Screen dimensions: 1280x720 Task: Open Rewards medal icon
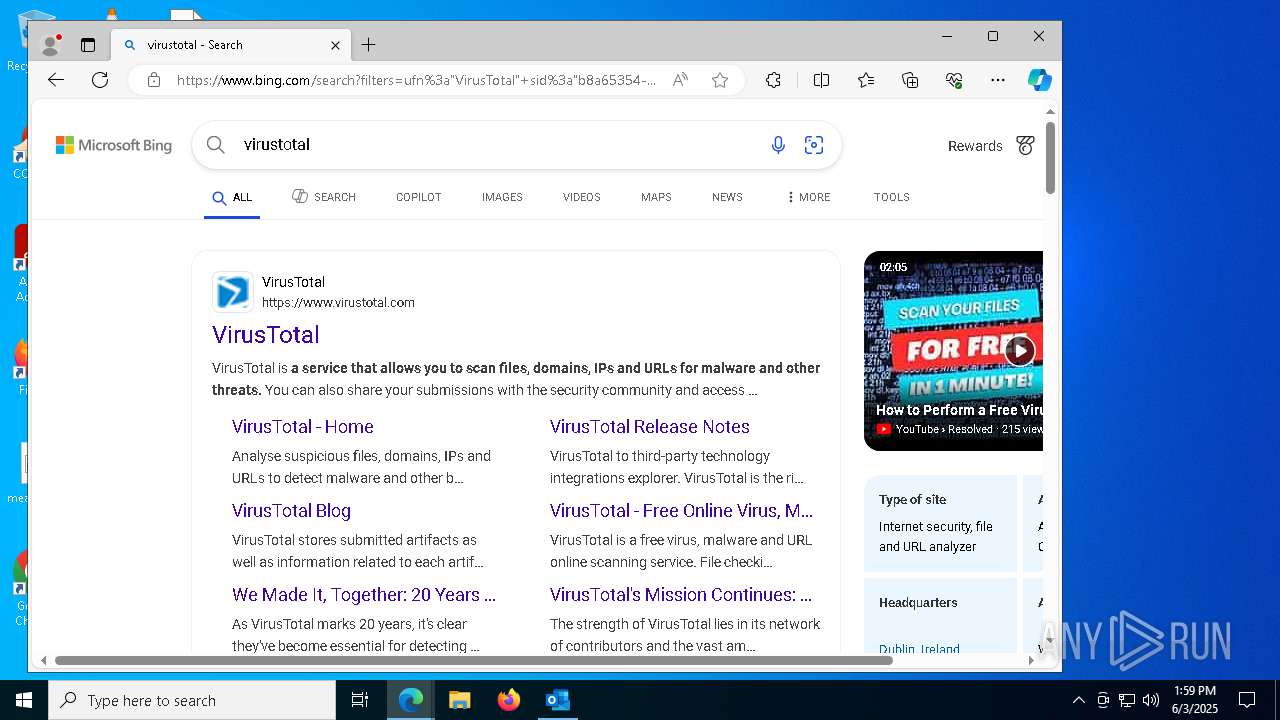click(x=1025, y=146)
